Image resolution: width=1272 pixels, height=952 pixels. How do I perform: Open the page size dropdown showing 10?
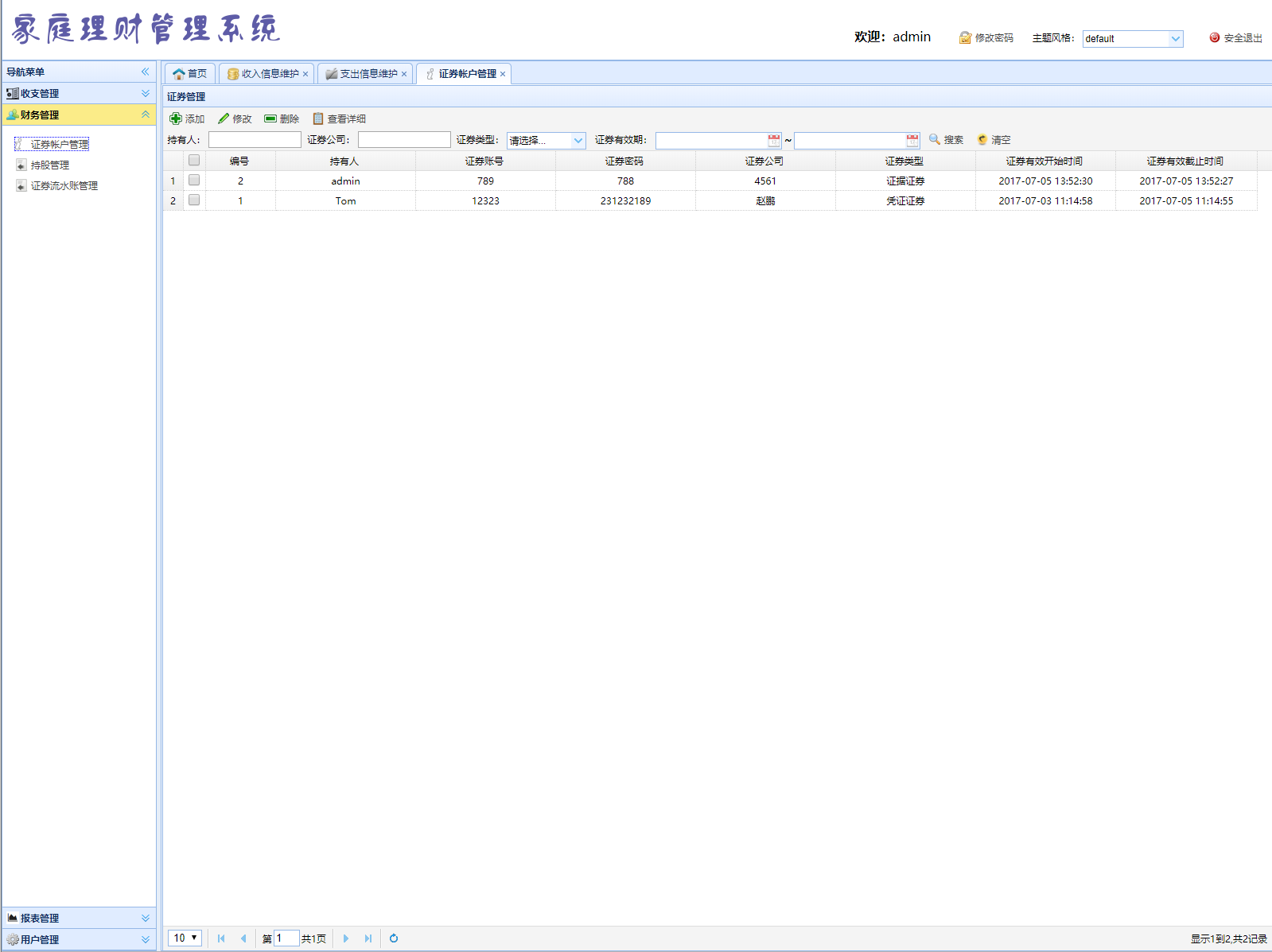pyautogui.click(x=185, y=938)
